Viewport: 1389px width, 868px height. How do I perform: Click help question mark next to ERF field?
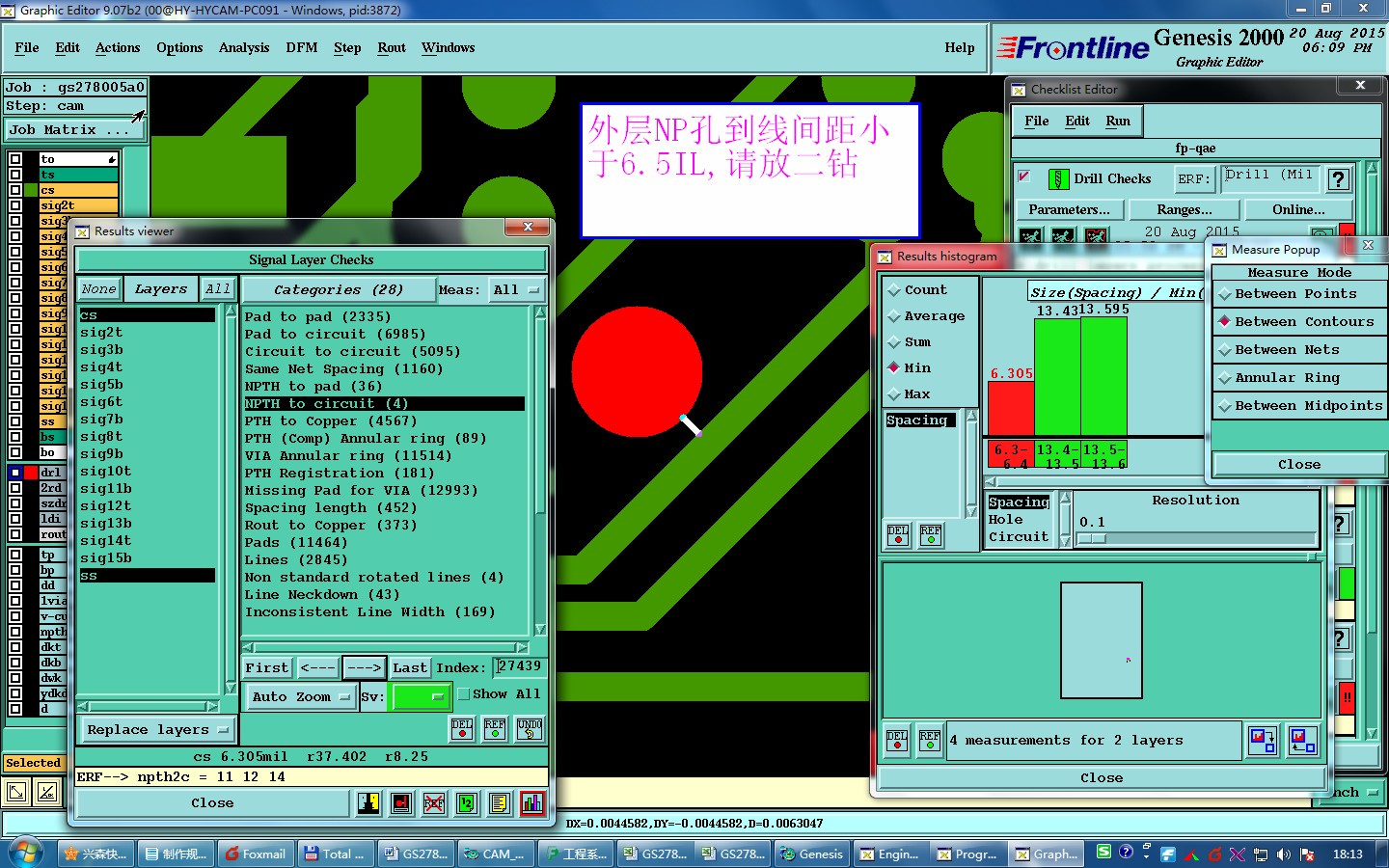[x=1338, y=179]
